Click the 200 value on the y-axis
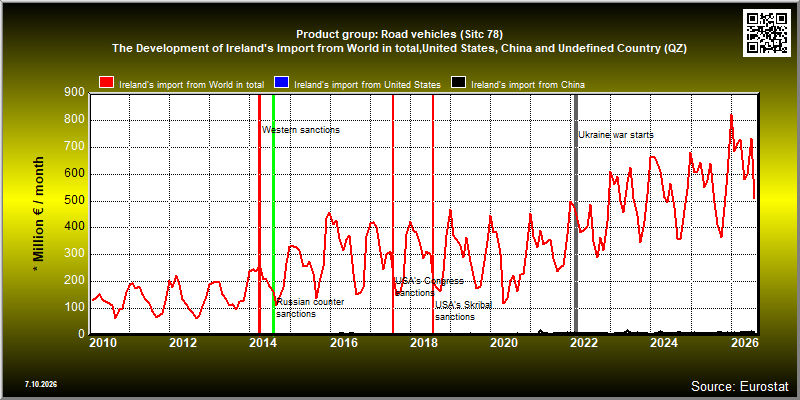 coord(74,281)
